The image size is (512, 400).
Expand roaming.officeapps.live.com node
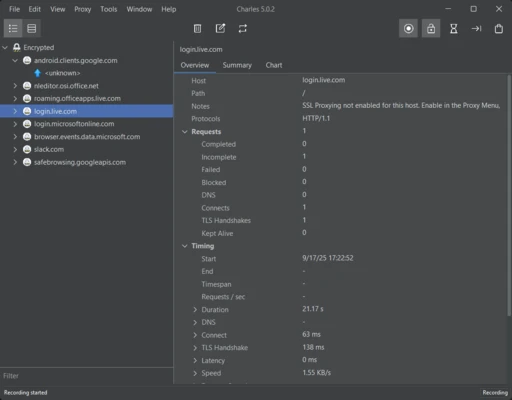click(x=15, y=98)
